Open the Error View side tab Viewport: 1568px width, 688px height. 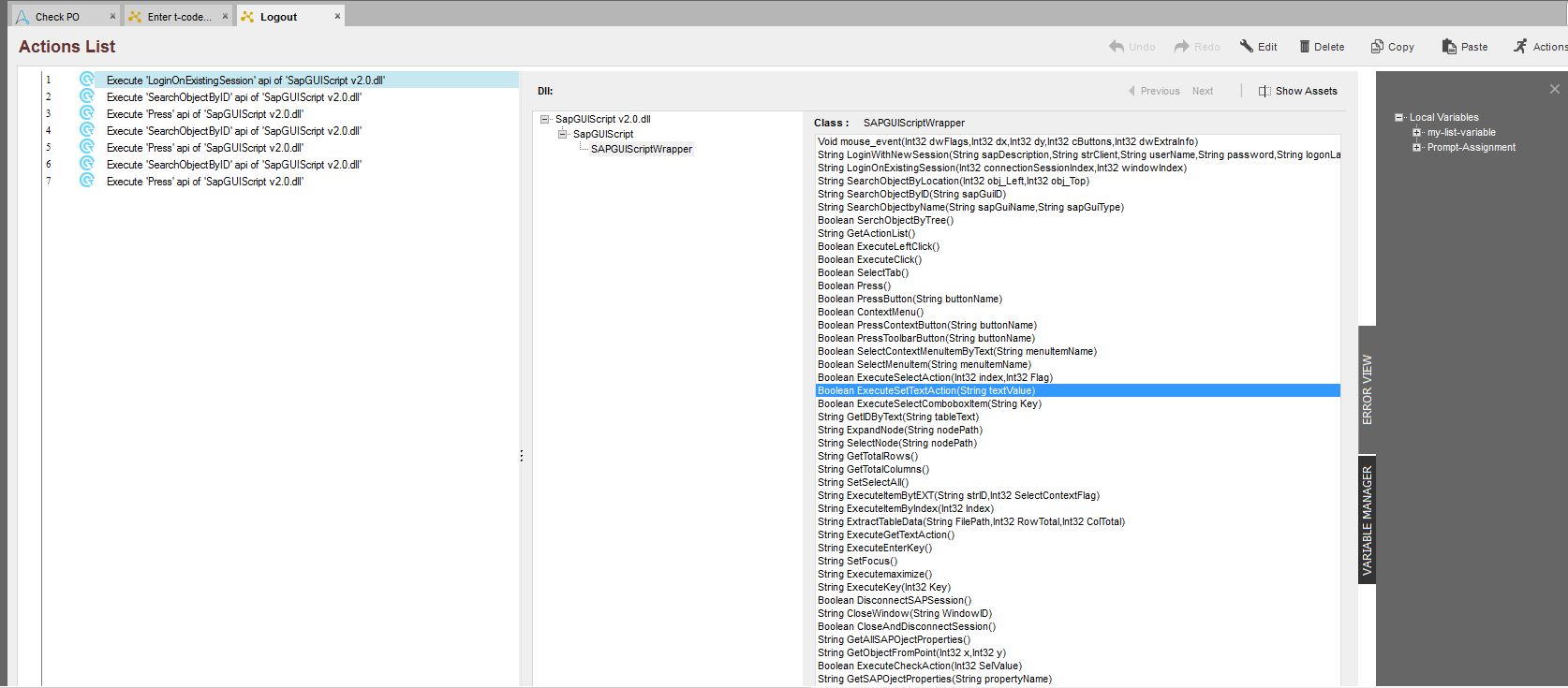(1367, 389)
